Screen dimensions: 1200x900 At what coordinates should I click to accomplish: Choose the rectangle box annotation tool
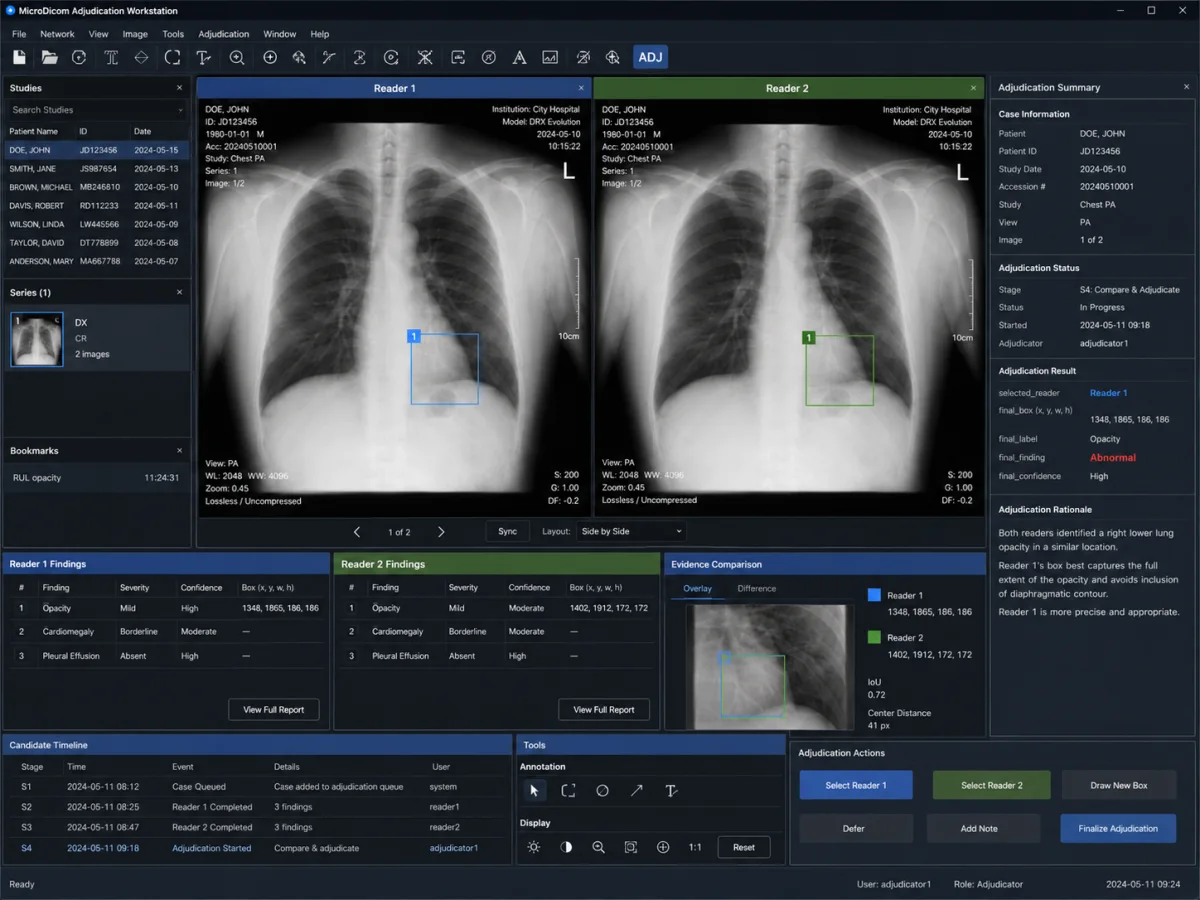[568, 790]
